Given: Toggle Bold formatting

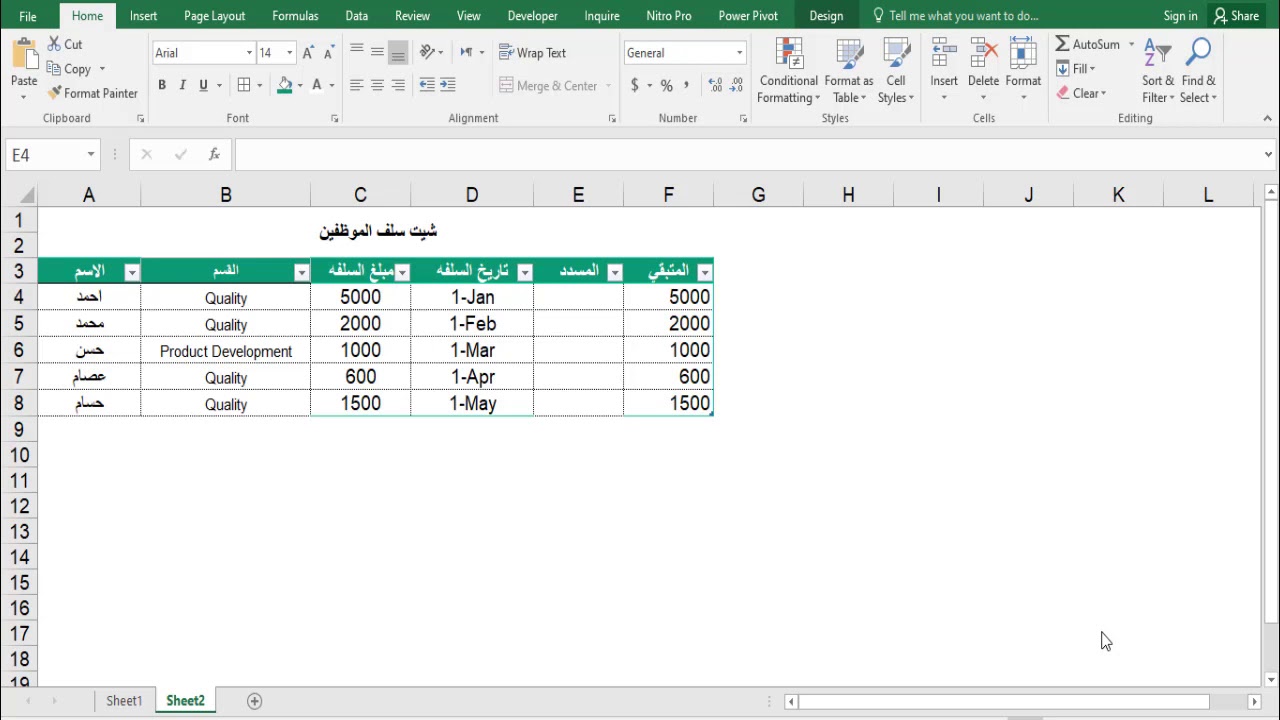Looking at the screenshot, I should 162,85.
